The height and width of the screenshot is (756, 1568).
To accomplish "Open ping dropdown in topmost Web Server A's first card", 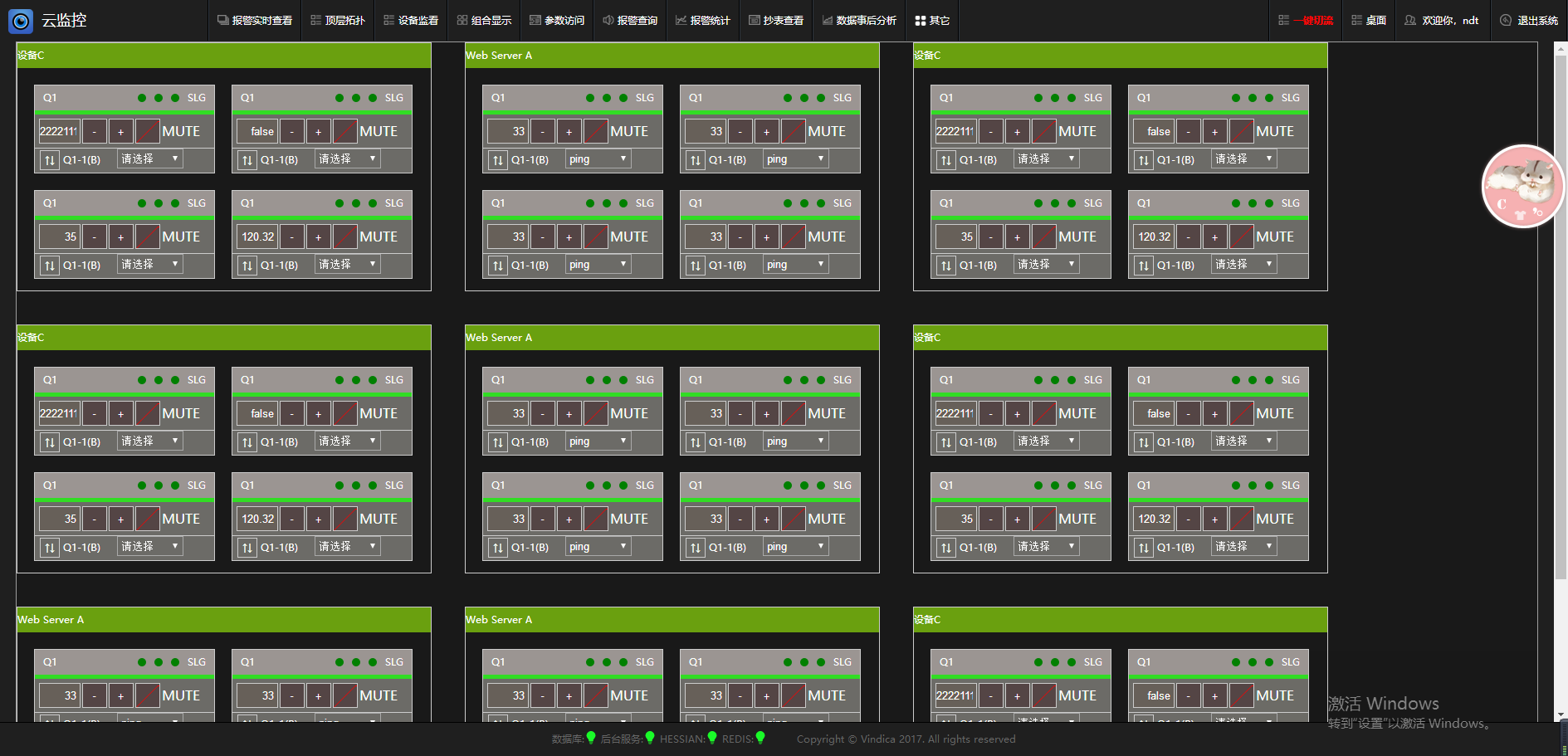I will pos(598,159).
